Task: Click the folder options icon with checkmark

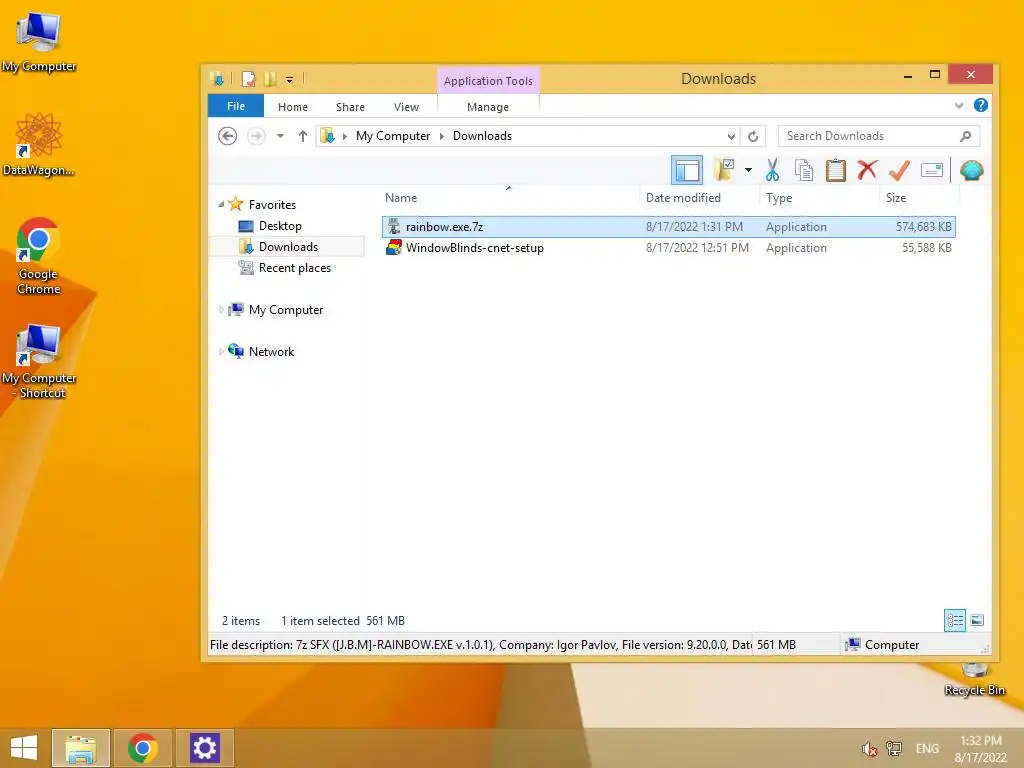Action: (x=725, y=170)
